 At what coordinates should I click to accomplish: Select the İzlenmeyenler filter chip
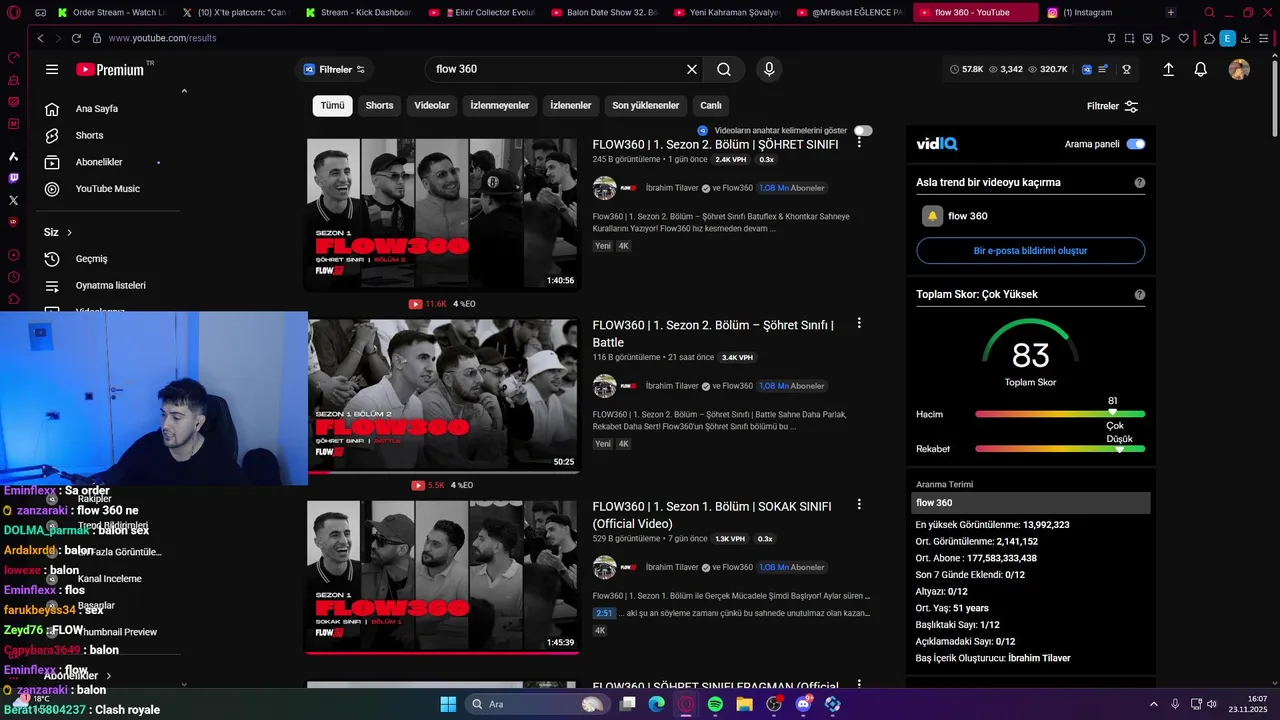point(500,105)
